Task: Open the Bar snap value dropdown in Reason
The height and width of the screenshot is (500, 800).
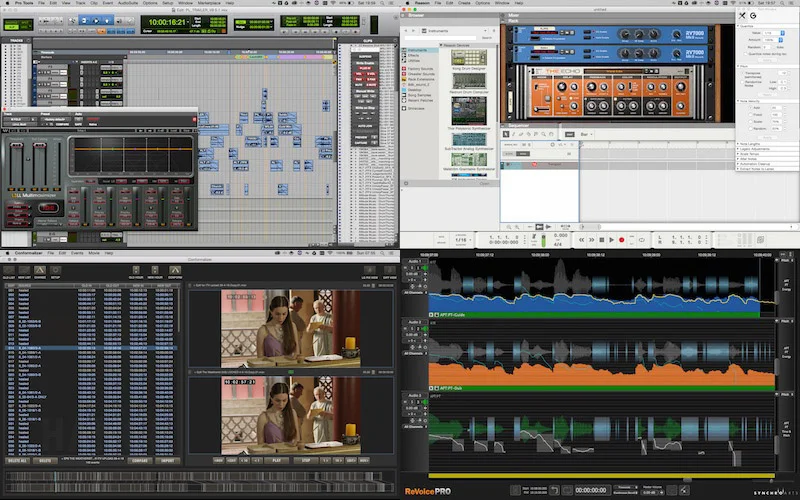Action: point(585,134)
